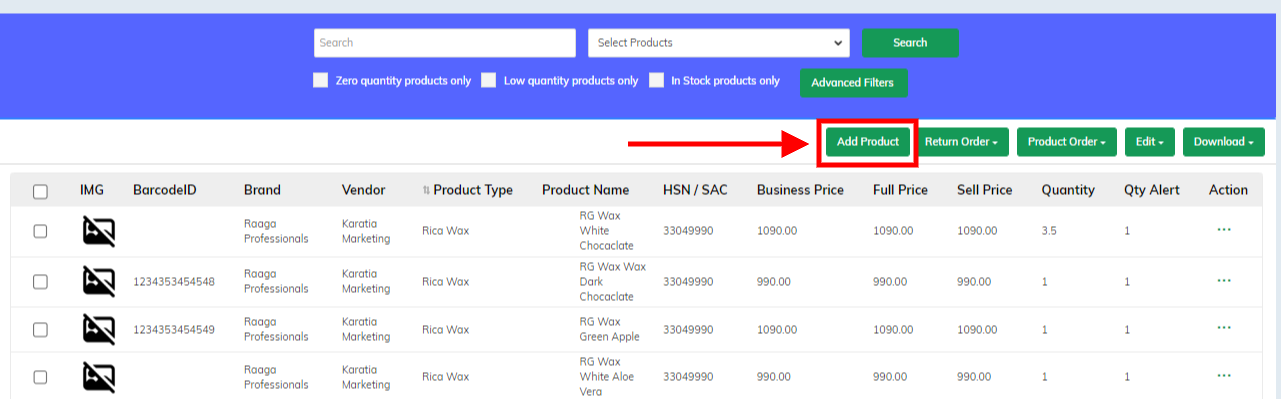Open the three-dot action menu for RG Wax Dark Chocolate

tap(1223, 281)
